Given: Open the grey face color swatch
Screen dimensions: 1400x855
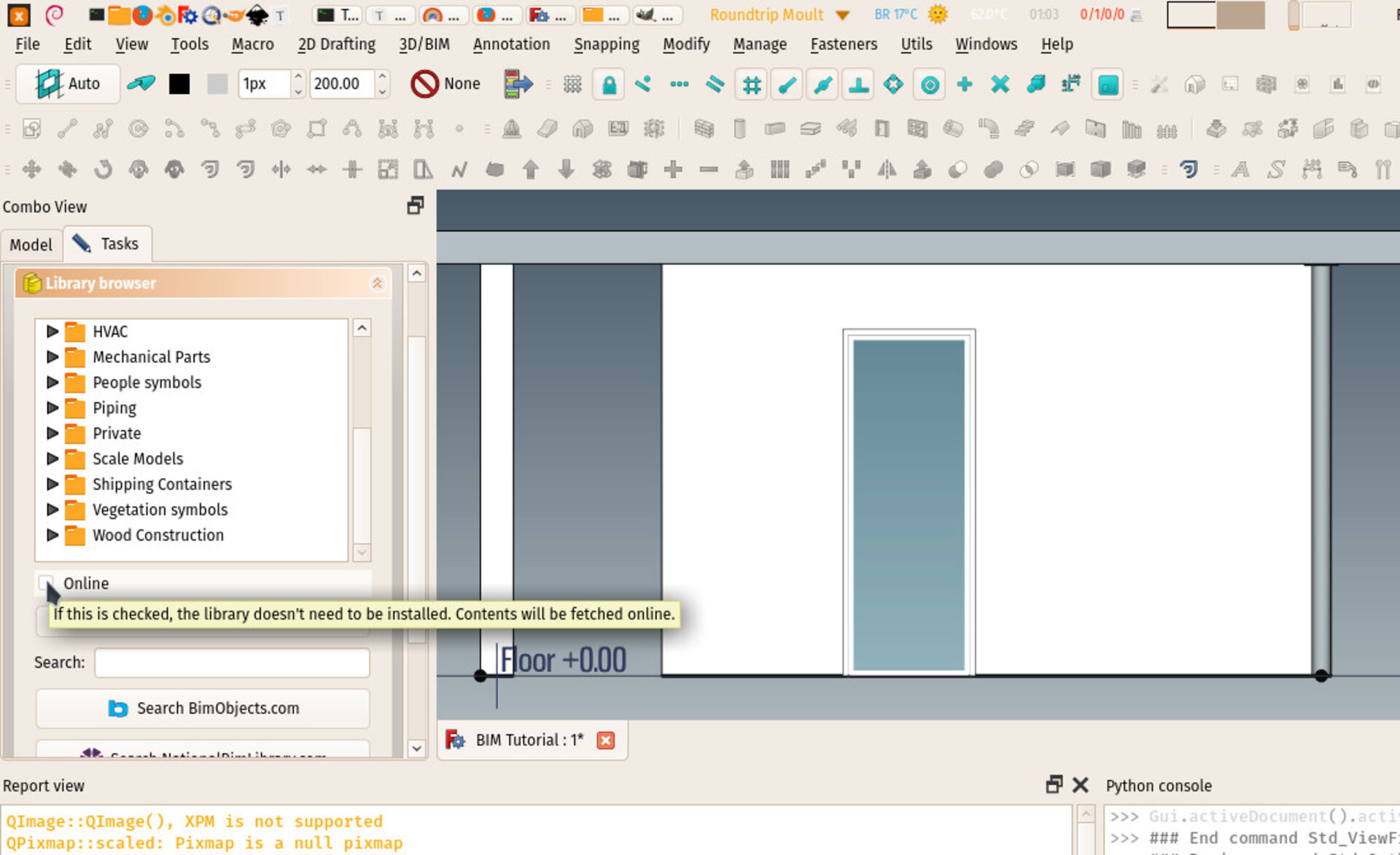Looking at the screenshot, I should click(x=217, y=84).
